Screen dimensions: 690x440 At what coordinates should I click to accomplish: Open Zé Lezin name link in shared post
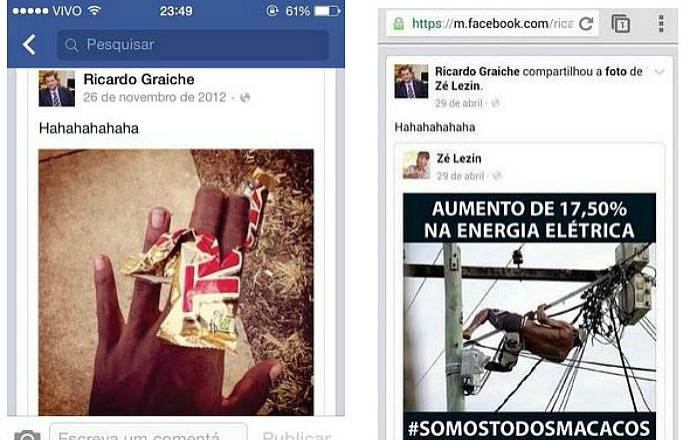[x=459, y=158]
